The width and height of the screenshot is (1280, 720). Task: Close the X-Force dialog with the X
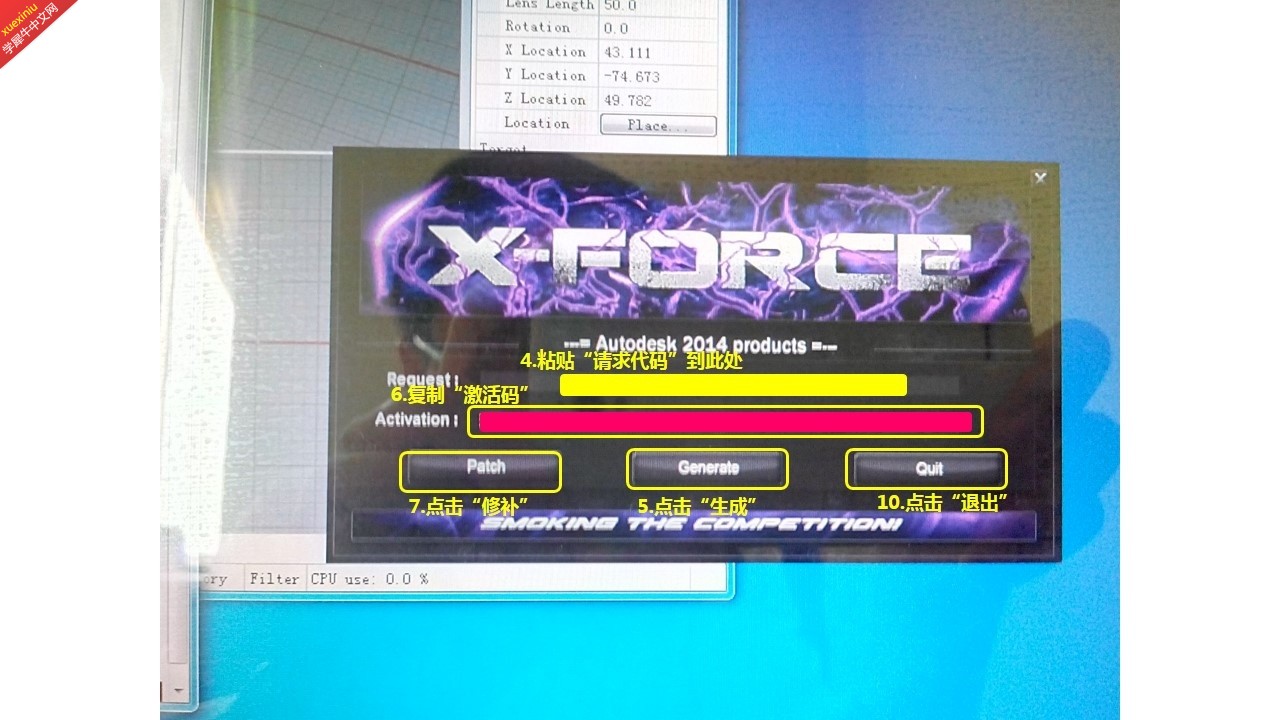tap(1040, 177)
